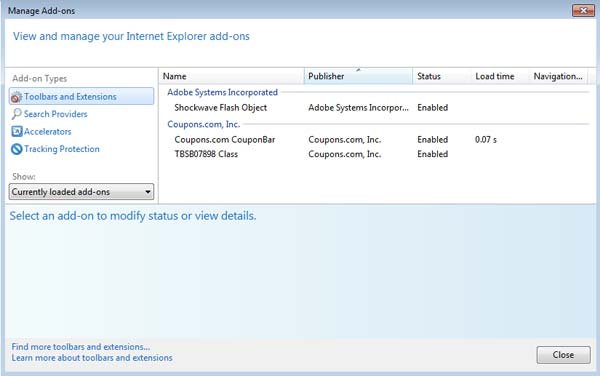The width and height of the screenshot is (600, 376).
Task: Select Search Providers add-on type
Action: [55, 114]
